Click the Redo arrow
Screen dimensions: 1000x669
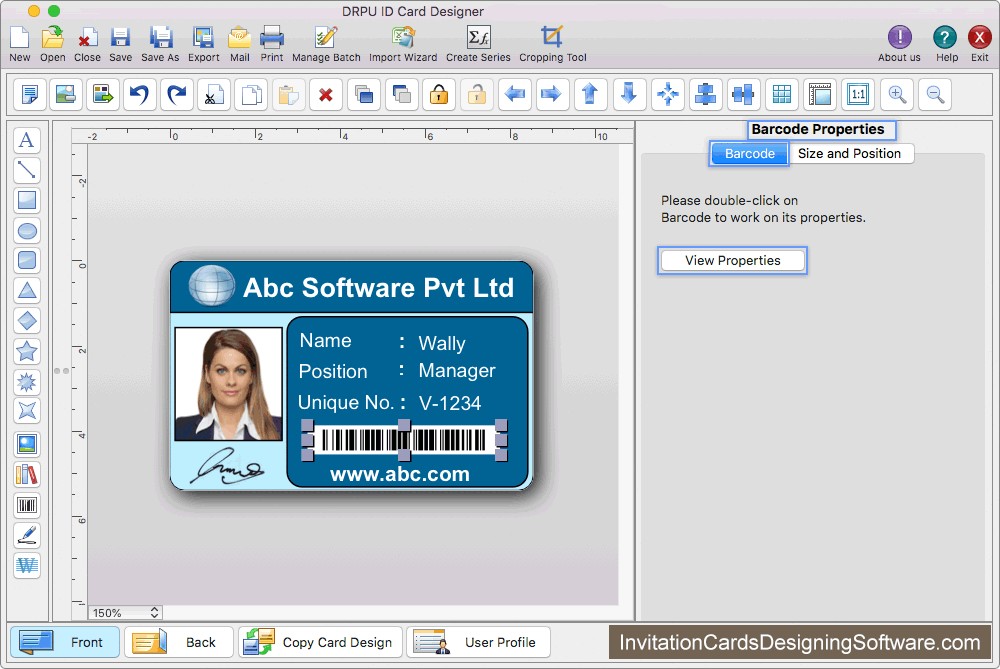coord(177,95)
